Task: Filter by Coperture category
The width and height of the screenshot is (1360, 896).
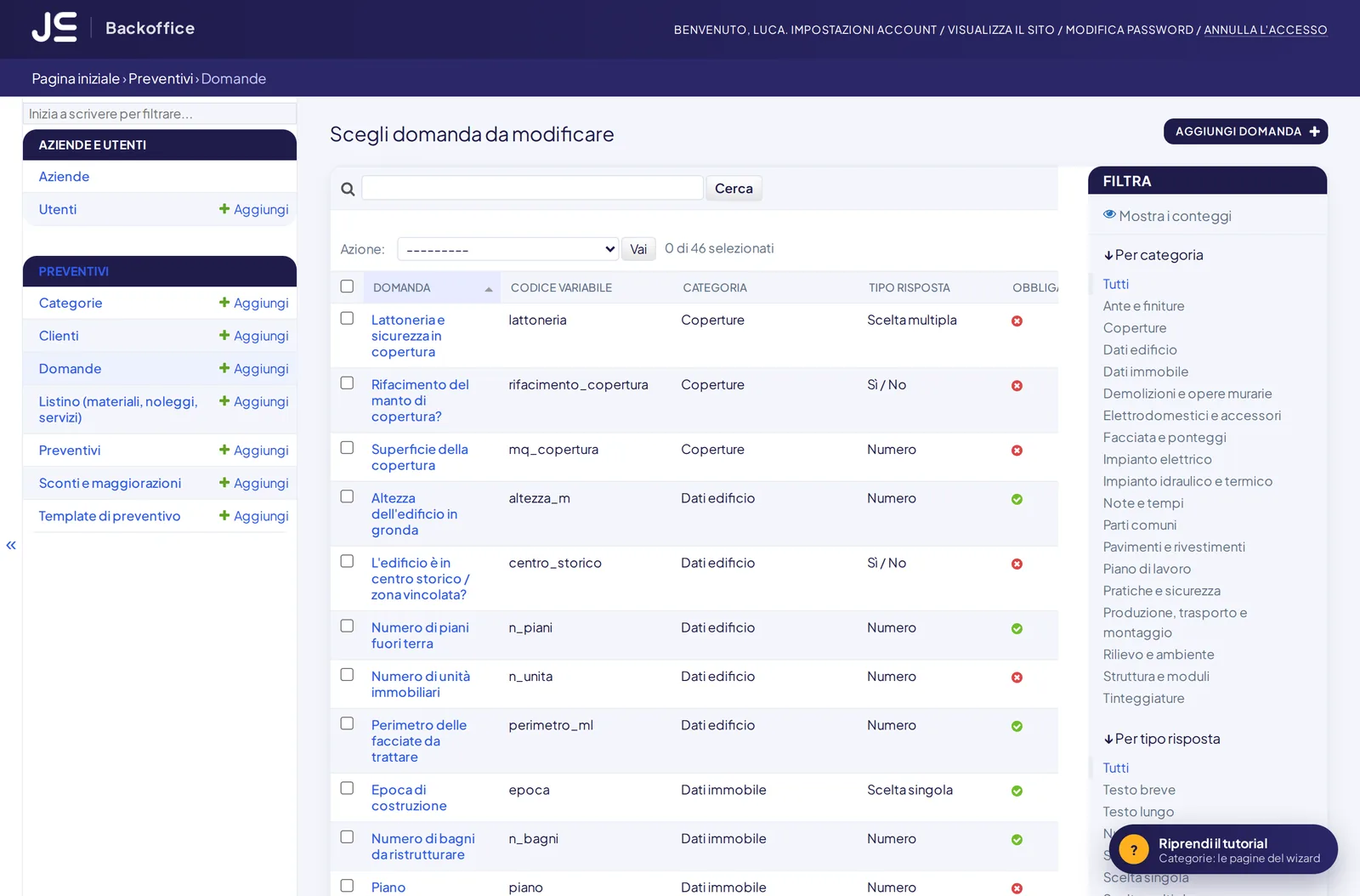Action: (1135, 328)
